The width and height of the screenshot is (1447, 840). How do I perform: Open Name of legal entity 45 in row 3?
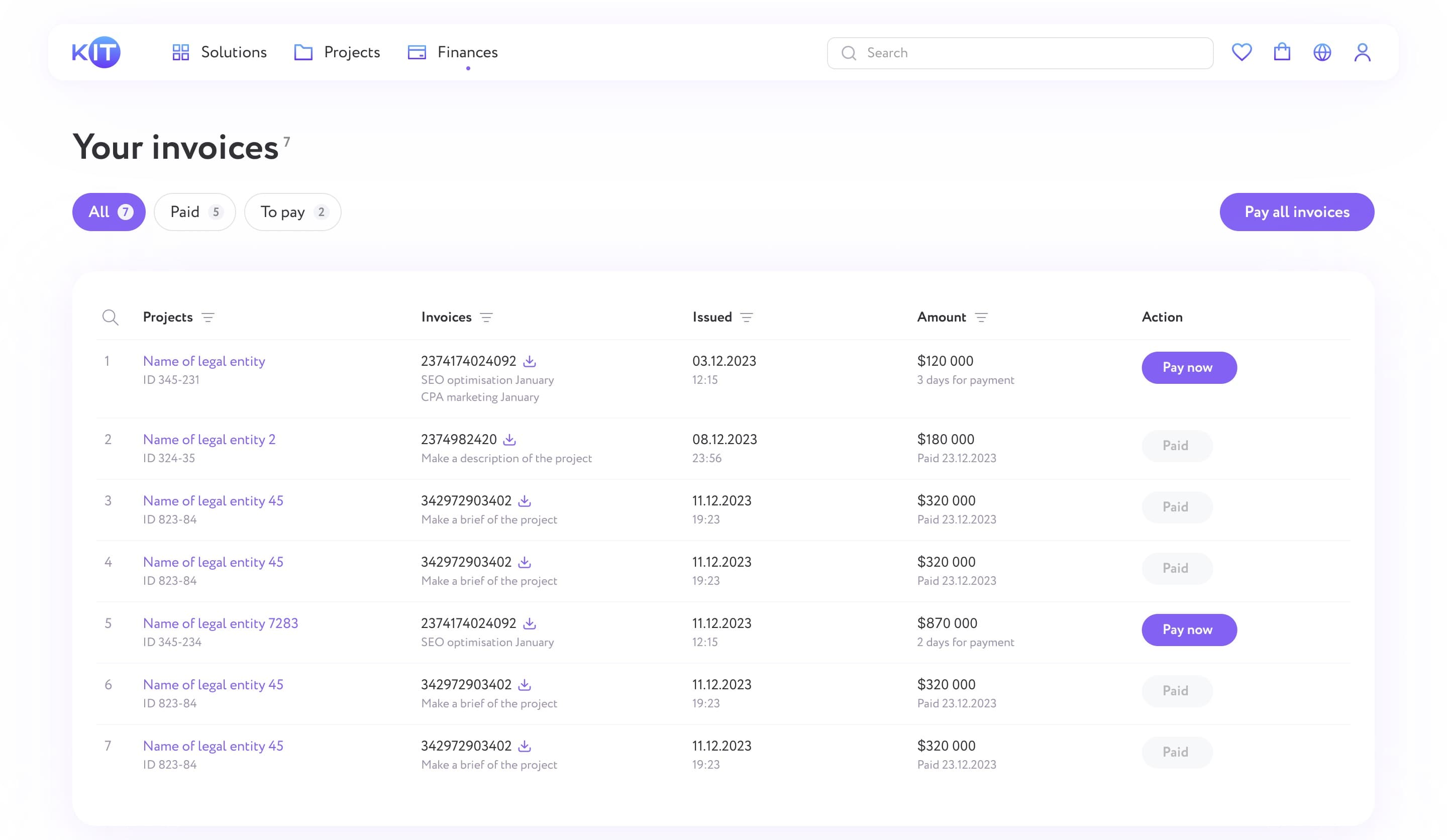[x=213, y=501]
